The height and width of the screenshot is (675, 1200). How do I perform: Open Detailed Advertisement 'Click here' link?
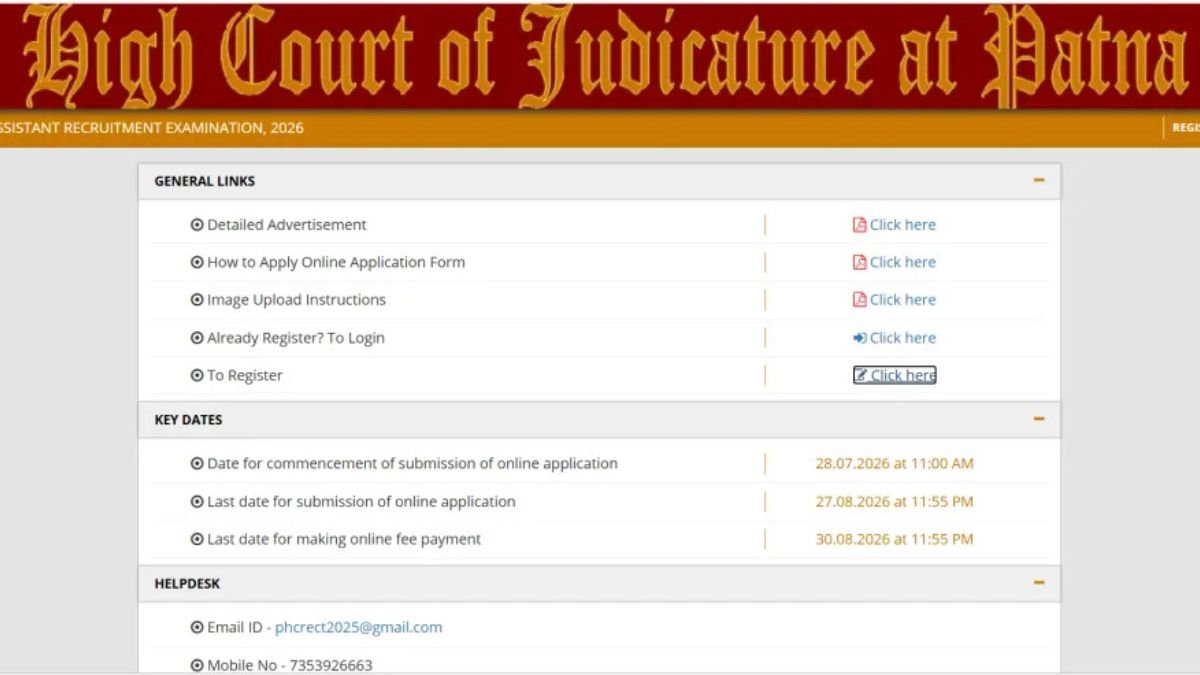[x=903, y=225]
